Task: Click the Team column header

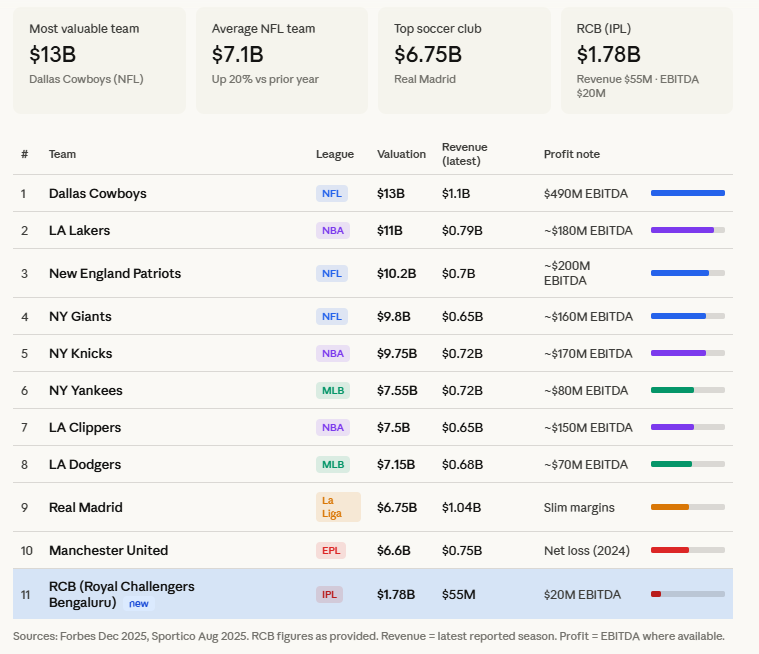Action: (62, 154)
